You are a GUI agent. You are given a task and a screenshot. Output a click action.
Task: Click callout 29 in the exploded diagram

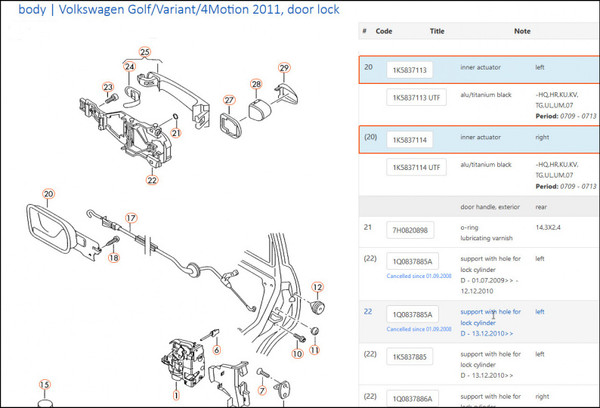tap(283, 68)
